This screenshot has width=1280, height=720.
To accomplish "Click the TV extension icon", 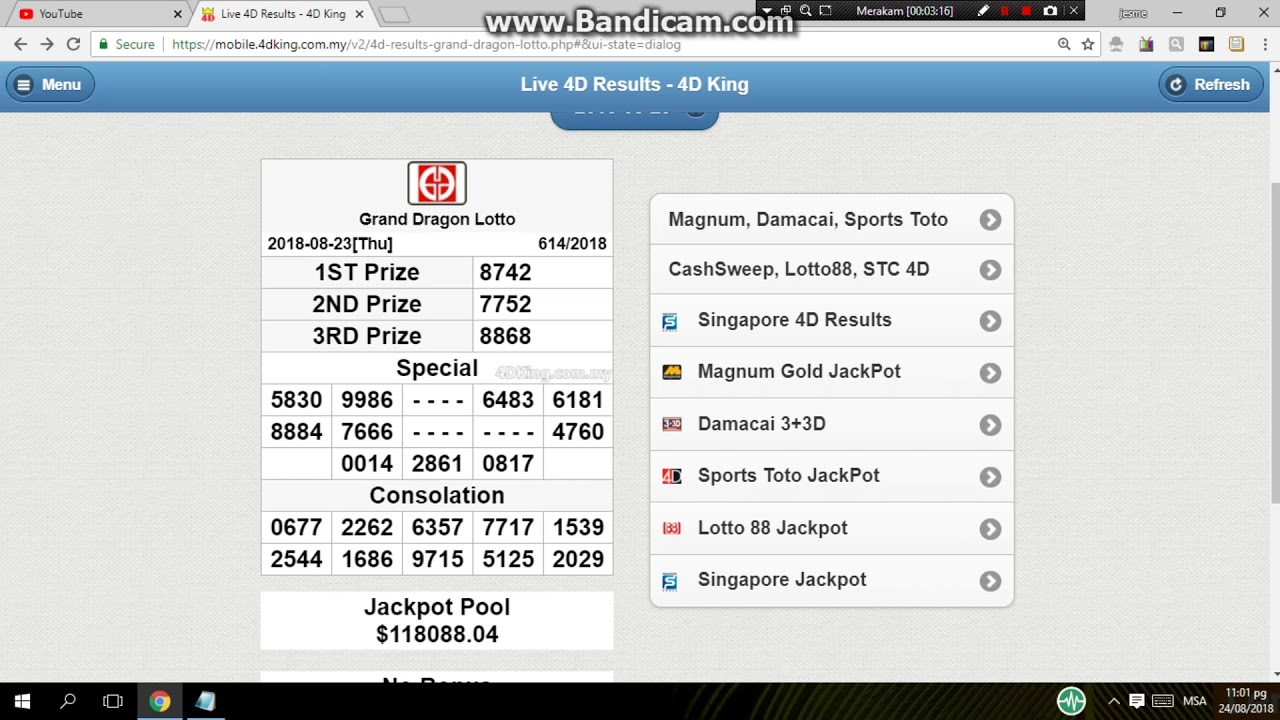I will tap(1146, 44).
